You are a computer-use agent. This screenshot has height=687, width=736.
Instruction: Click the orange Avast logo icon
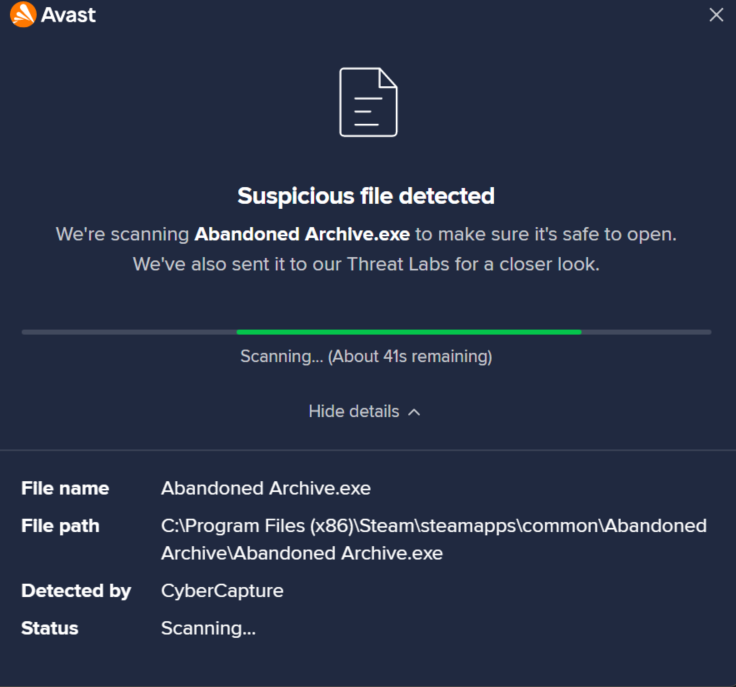[x=22, y=15]
